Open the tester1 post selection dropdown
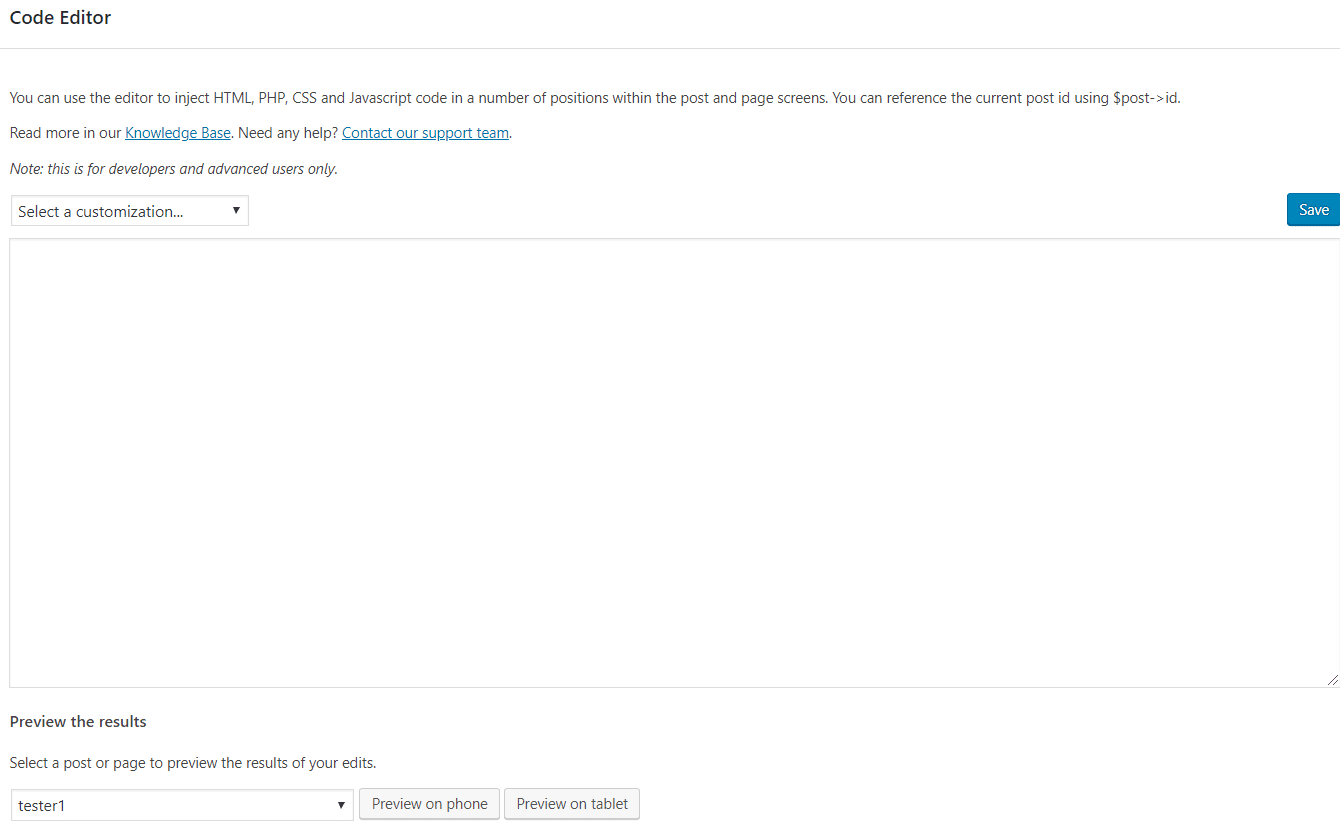Screen dimensions: 1340x829 170,805
